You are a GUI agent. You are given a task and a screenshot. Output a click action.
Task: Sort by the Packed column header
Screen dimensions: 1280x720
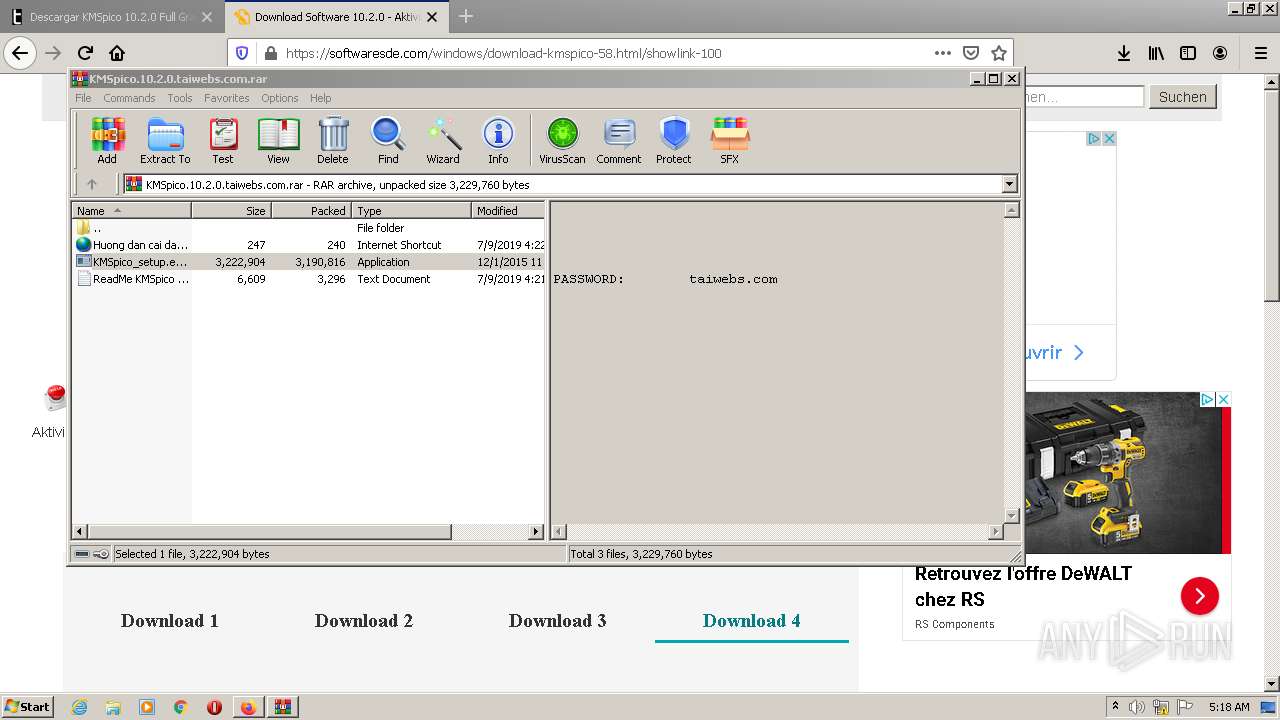311,211
